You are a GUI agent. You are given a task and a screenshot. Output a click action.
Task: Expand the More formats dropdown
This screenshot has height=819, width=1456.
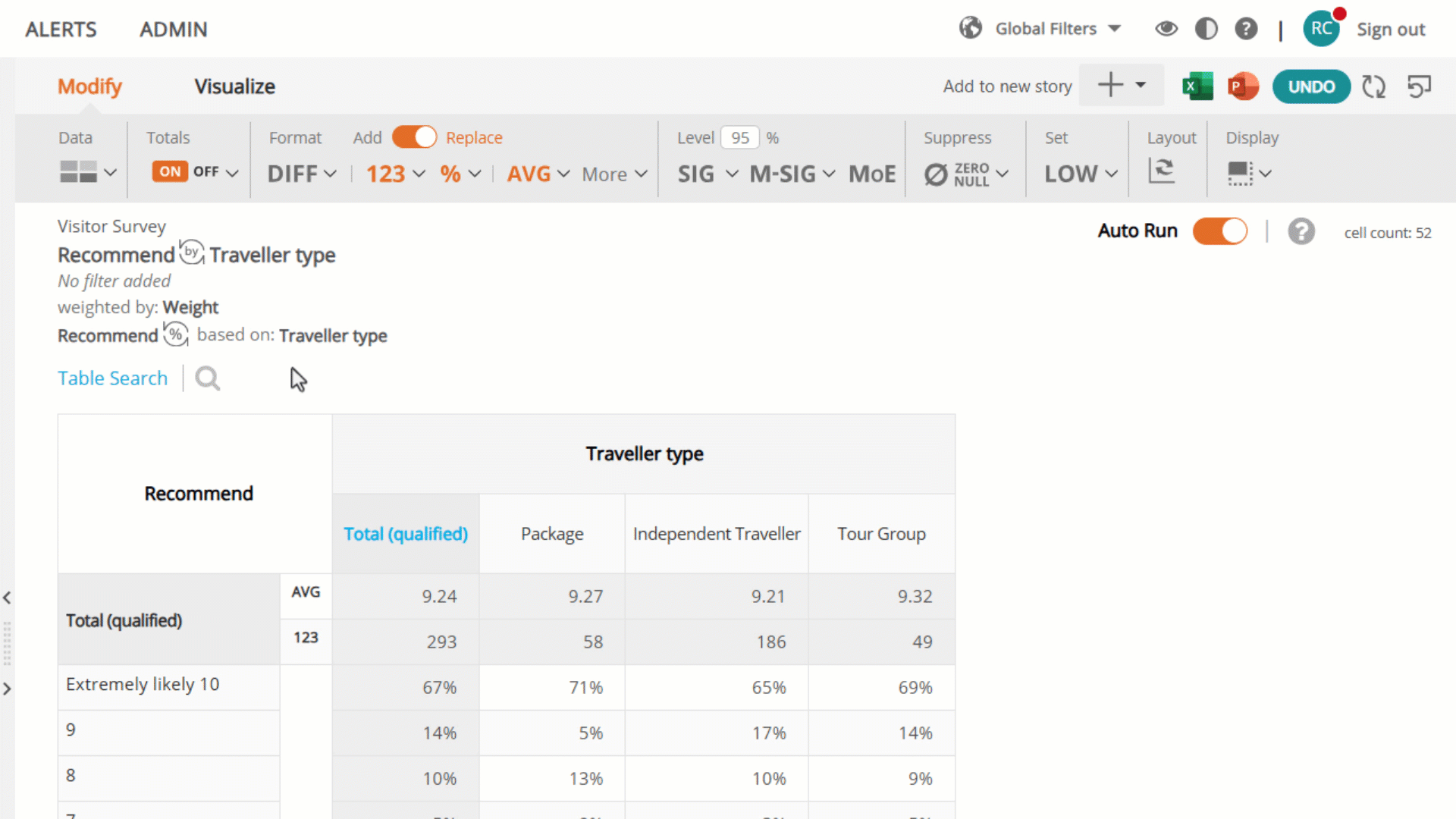614,174
